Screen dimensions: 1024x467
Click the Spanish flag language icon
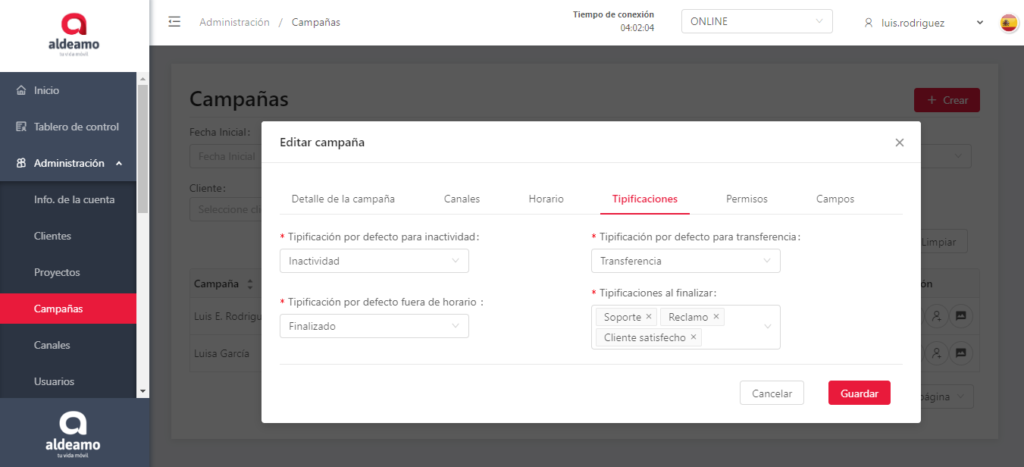click(x=1009, y=22)
